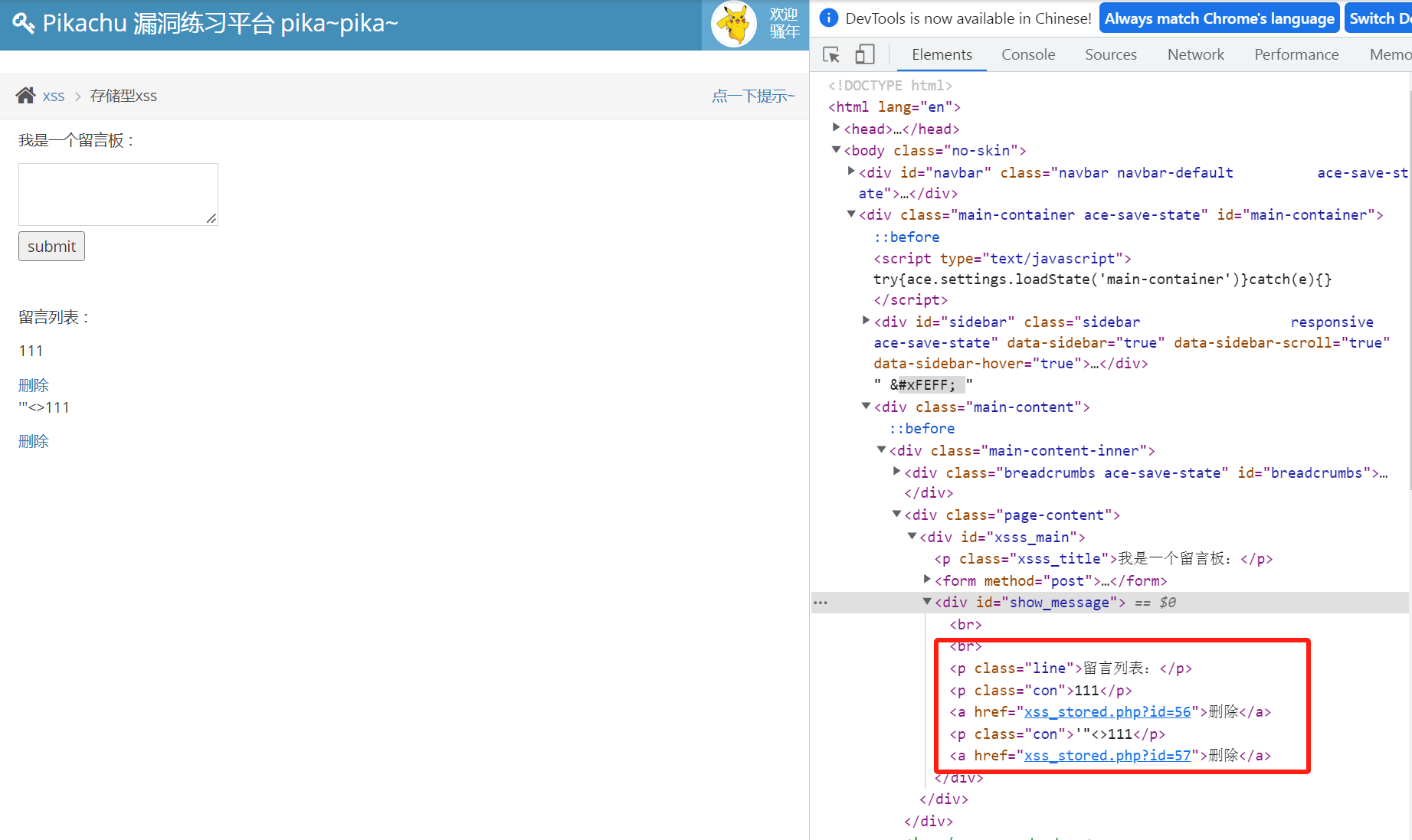Collapse the show_message div node
The height and width of the screenshot is (840, 1412).
coord(927,603)
